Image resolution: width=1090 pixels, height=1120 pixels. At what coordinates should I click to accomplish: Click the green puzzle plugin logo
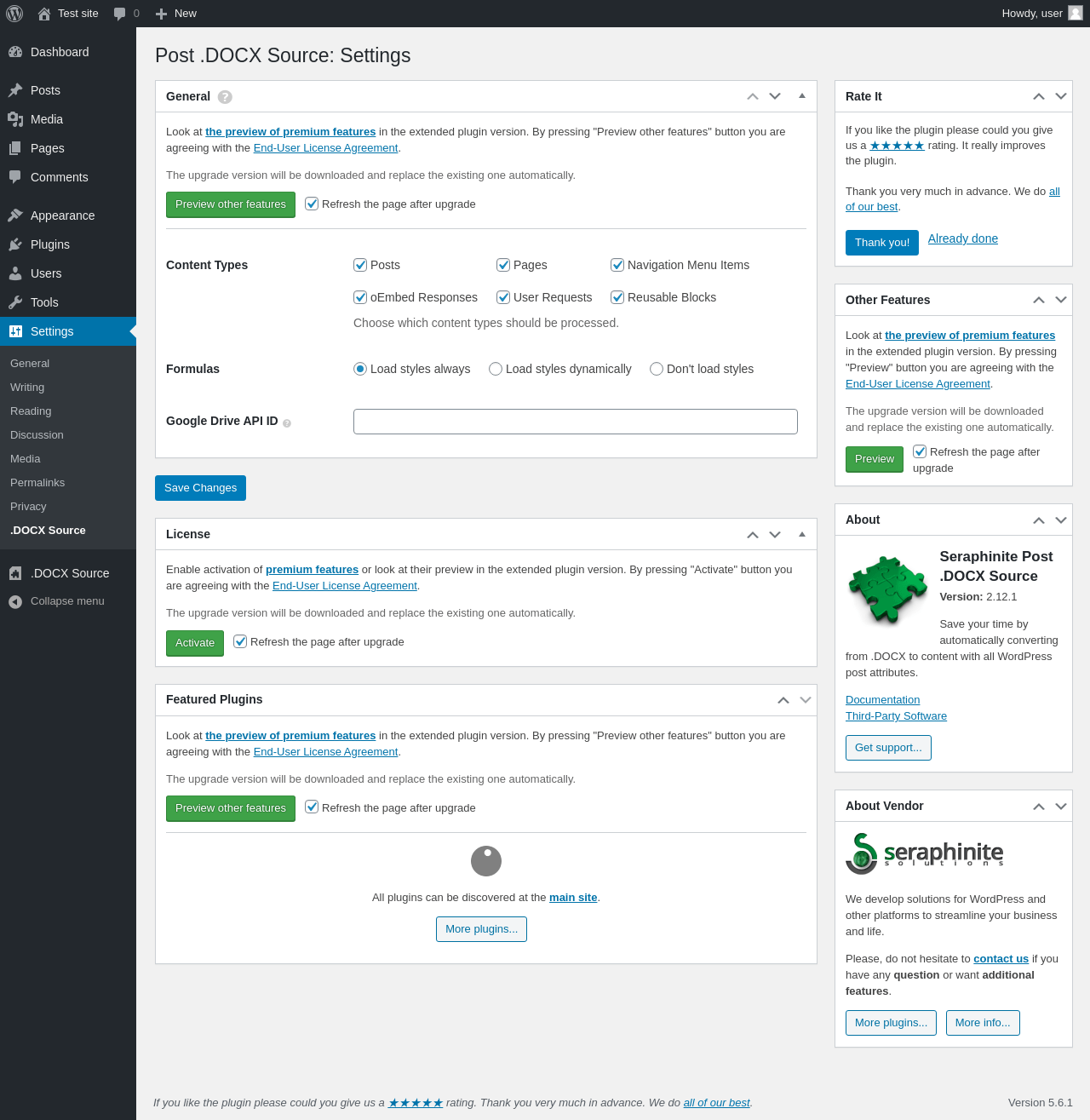point(887,589)
